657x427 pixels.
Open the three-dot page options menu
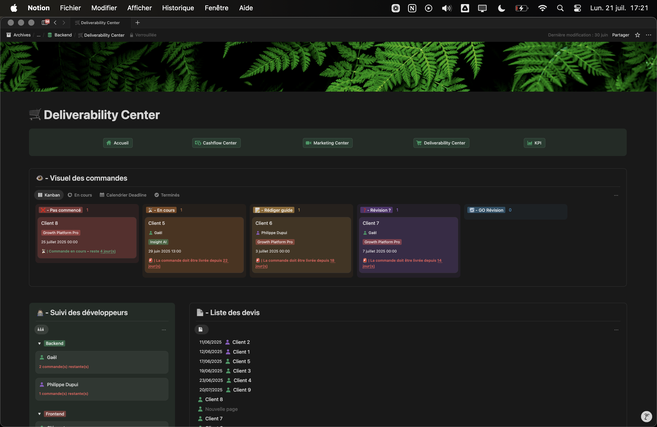[x=648, y=35]
